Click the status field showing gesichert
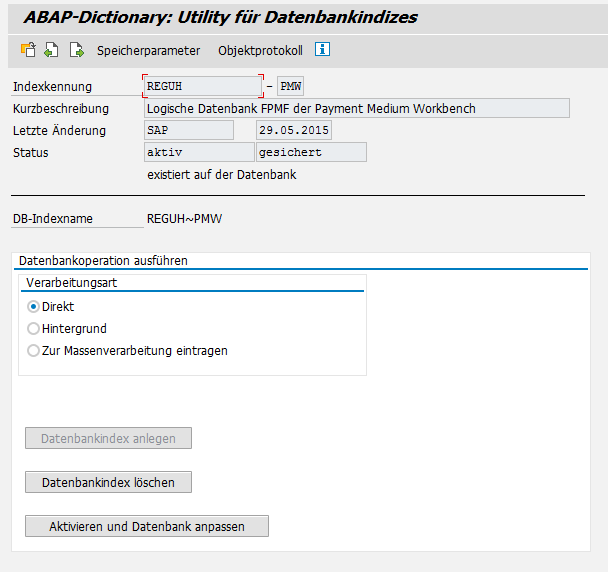This screenshot has width=608, height=572. 311,153
